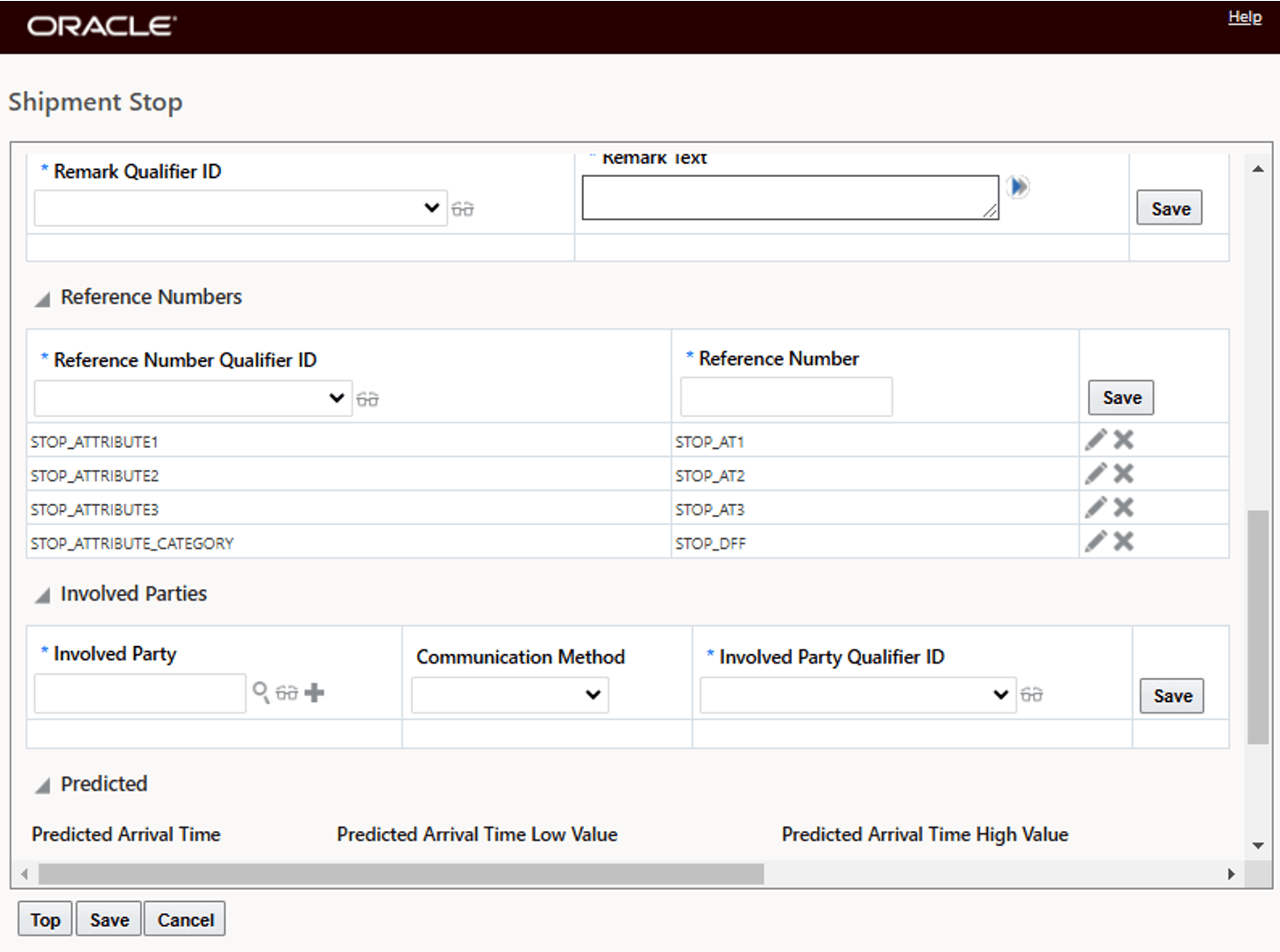Delete the STOP_ATTRIBUTE1 reference row
The width and height of the screenshot is (1280, 952).
pyautogui.click(x=1124, y=440)
